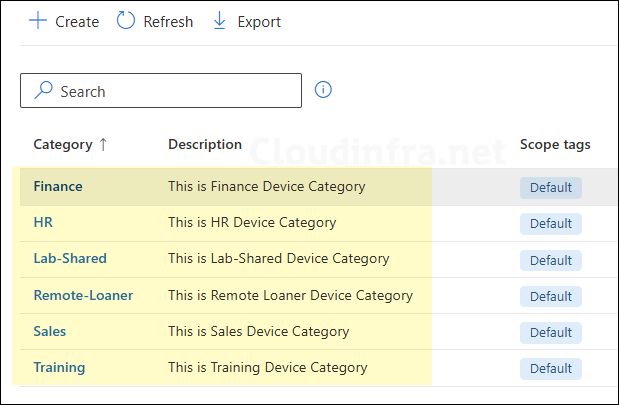Open the Lab-Shared category link
619x405 pixels.
coord(70,258)
